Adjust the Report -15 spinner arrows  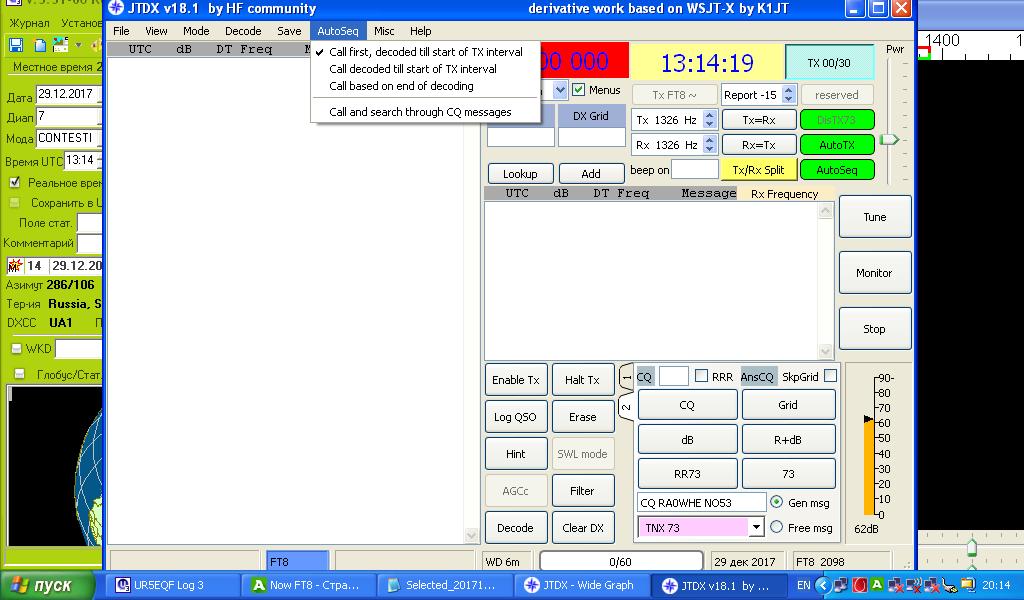788,95
